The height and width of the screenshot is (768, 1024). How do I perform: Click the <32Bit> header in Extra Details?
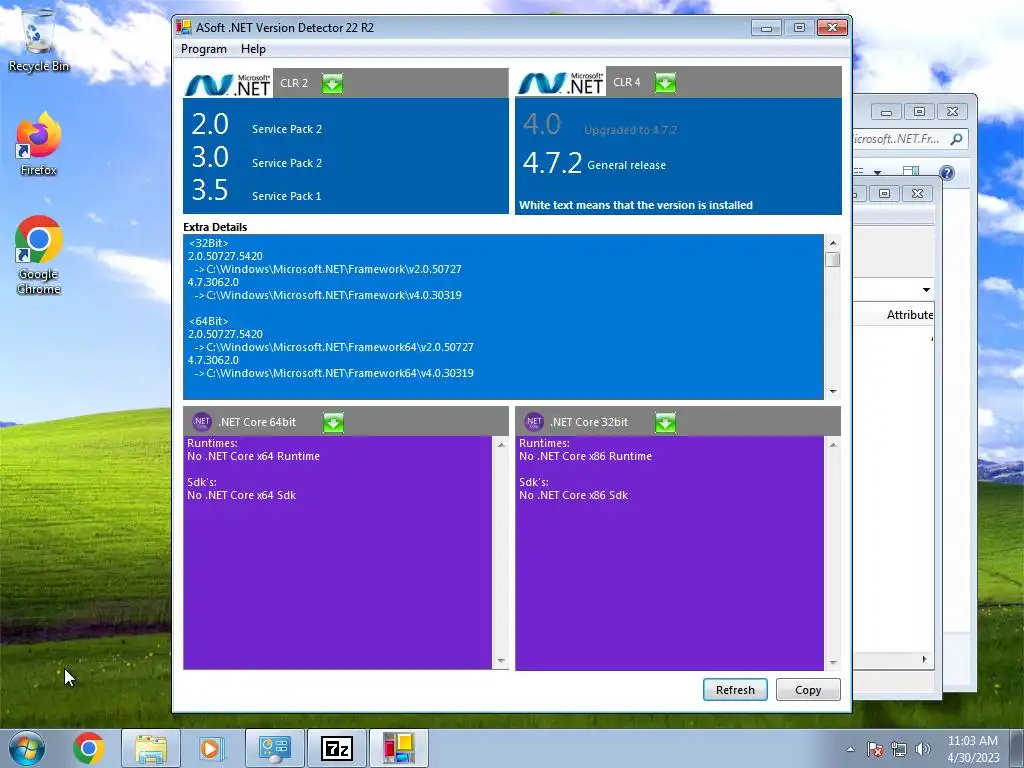208,243
